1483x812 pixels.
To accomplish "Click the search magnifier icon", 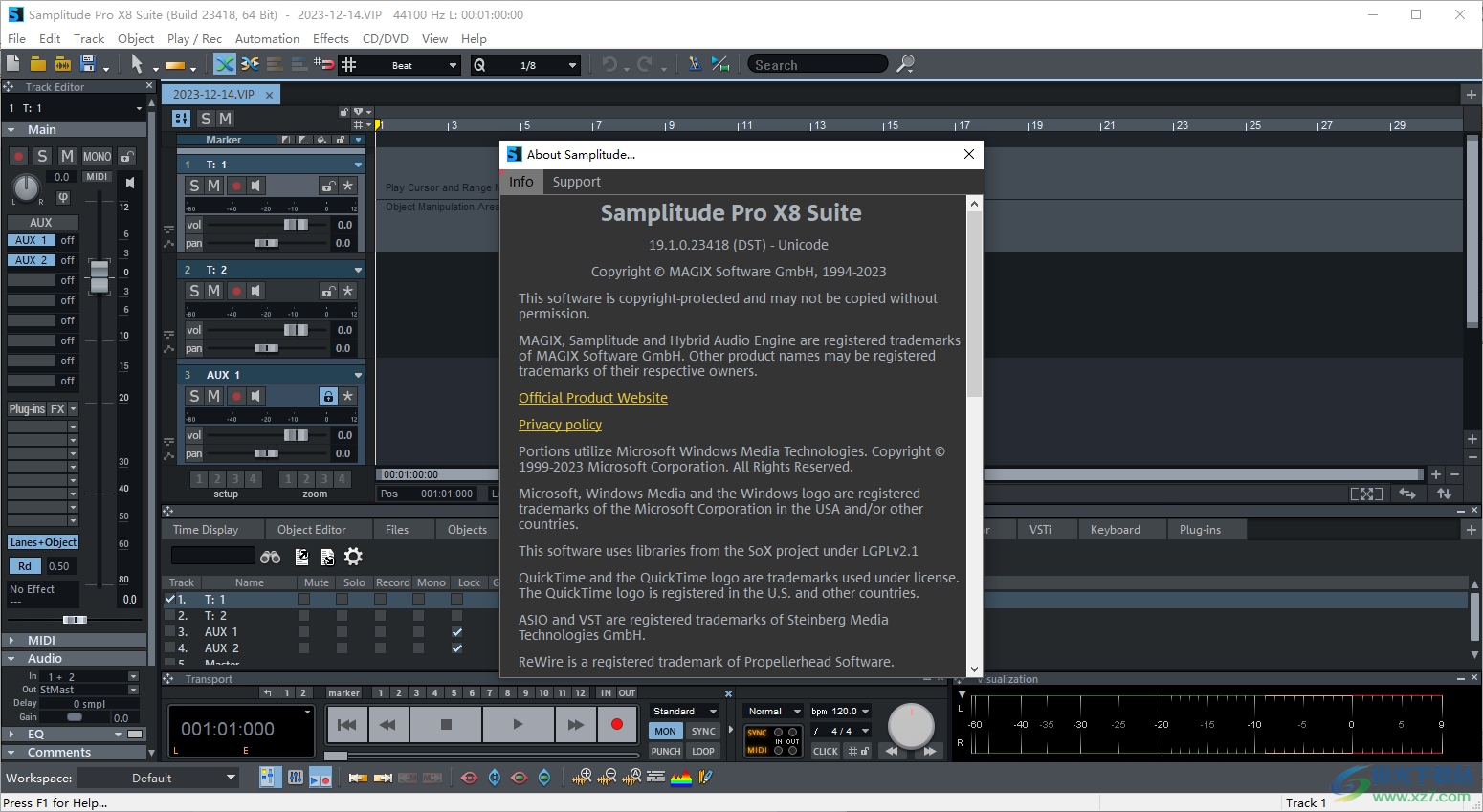I will tap(905, 64).
